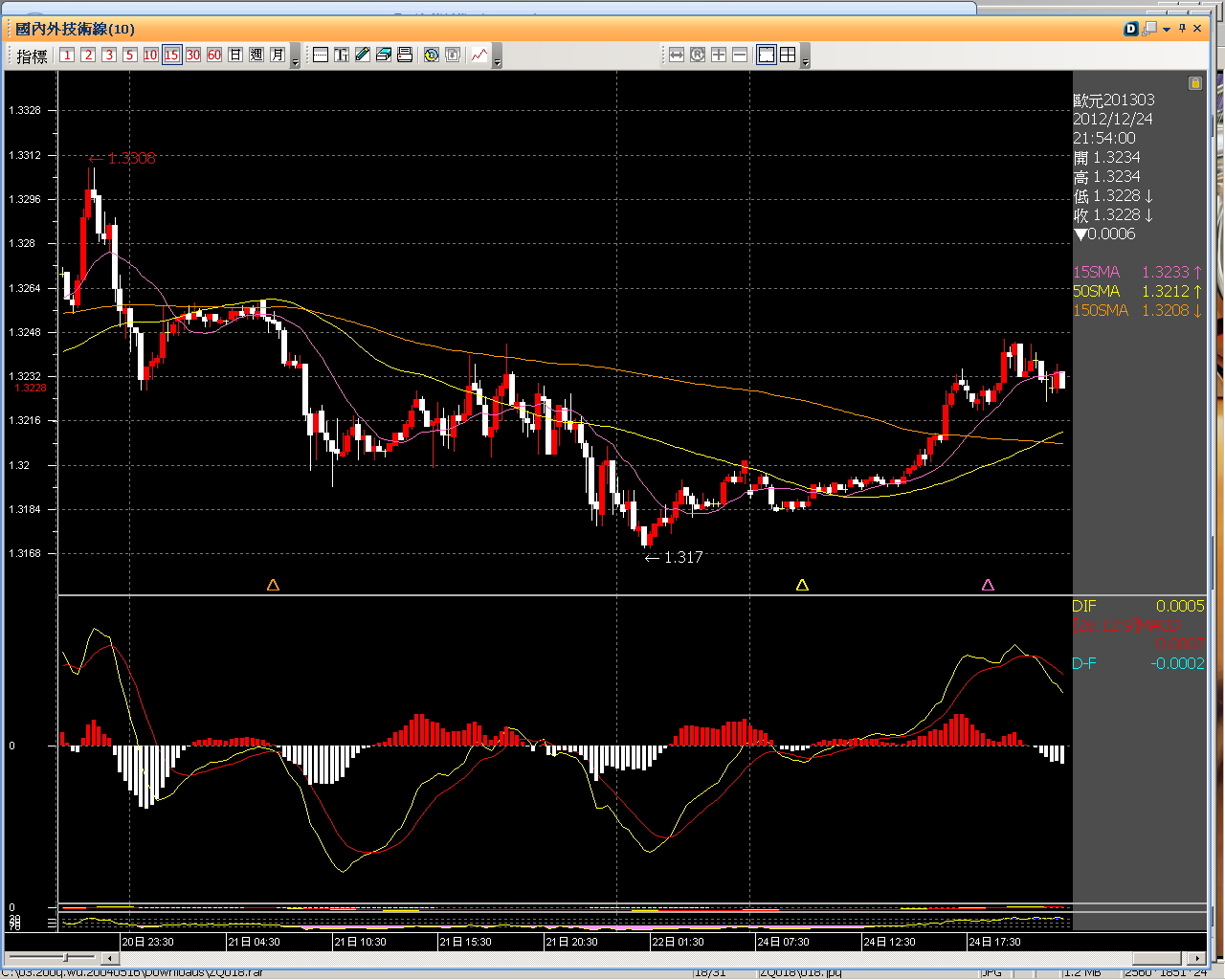This screenshot has width=1225, height=980.
Task: Click the download data icon
Action: click(453, 56)
